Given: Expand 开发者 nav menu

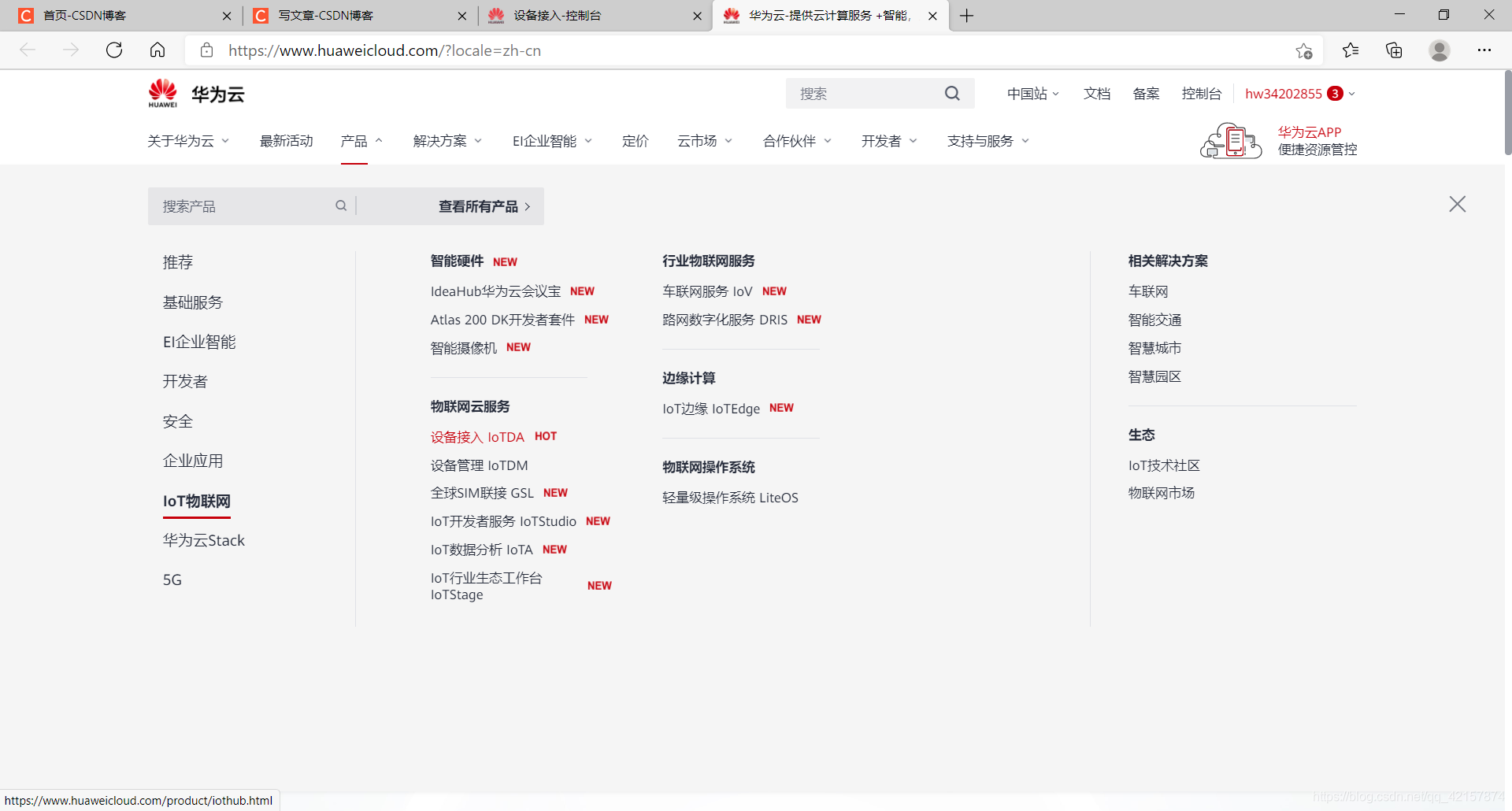Looking at the screenshot, I should click(889, 141).
